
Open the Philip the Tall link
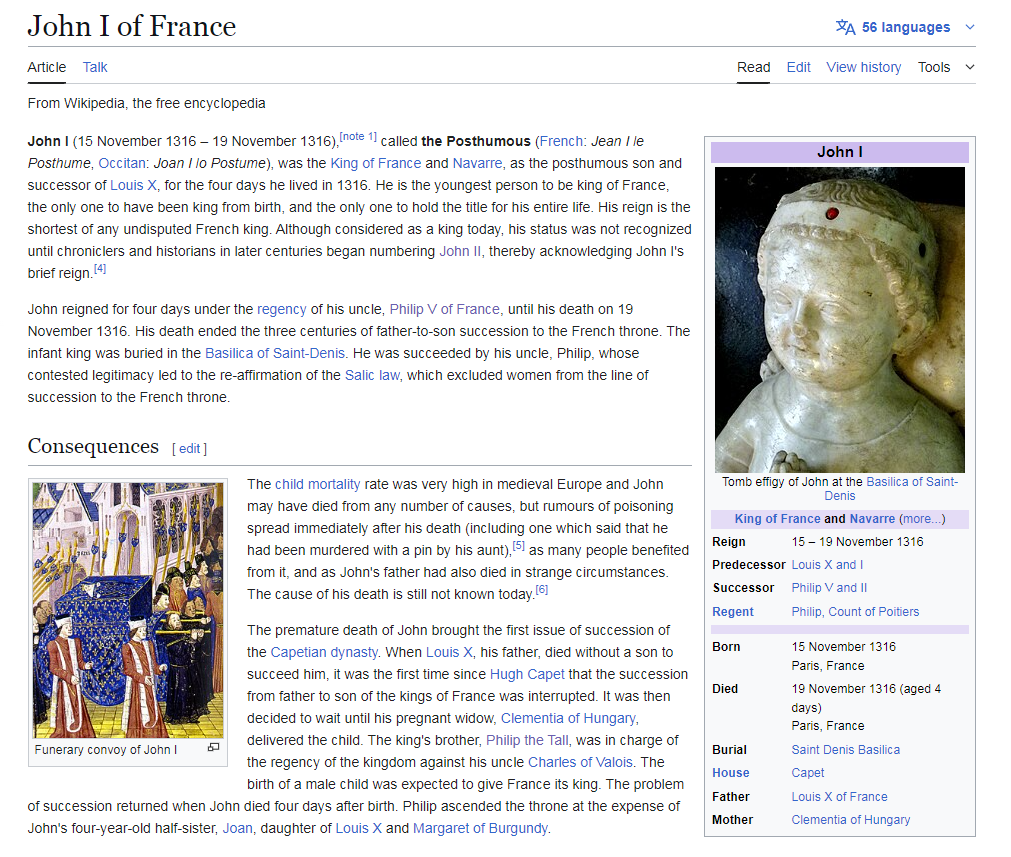point(527,740)
